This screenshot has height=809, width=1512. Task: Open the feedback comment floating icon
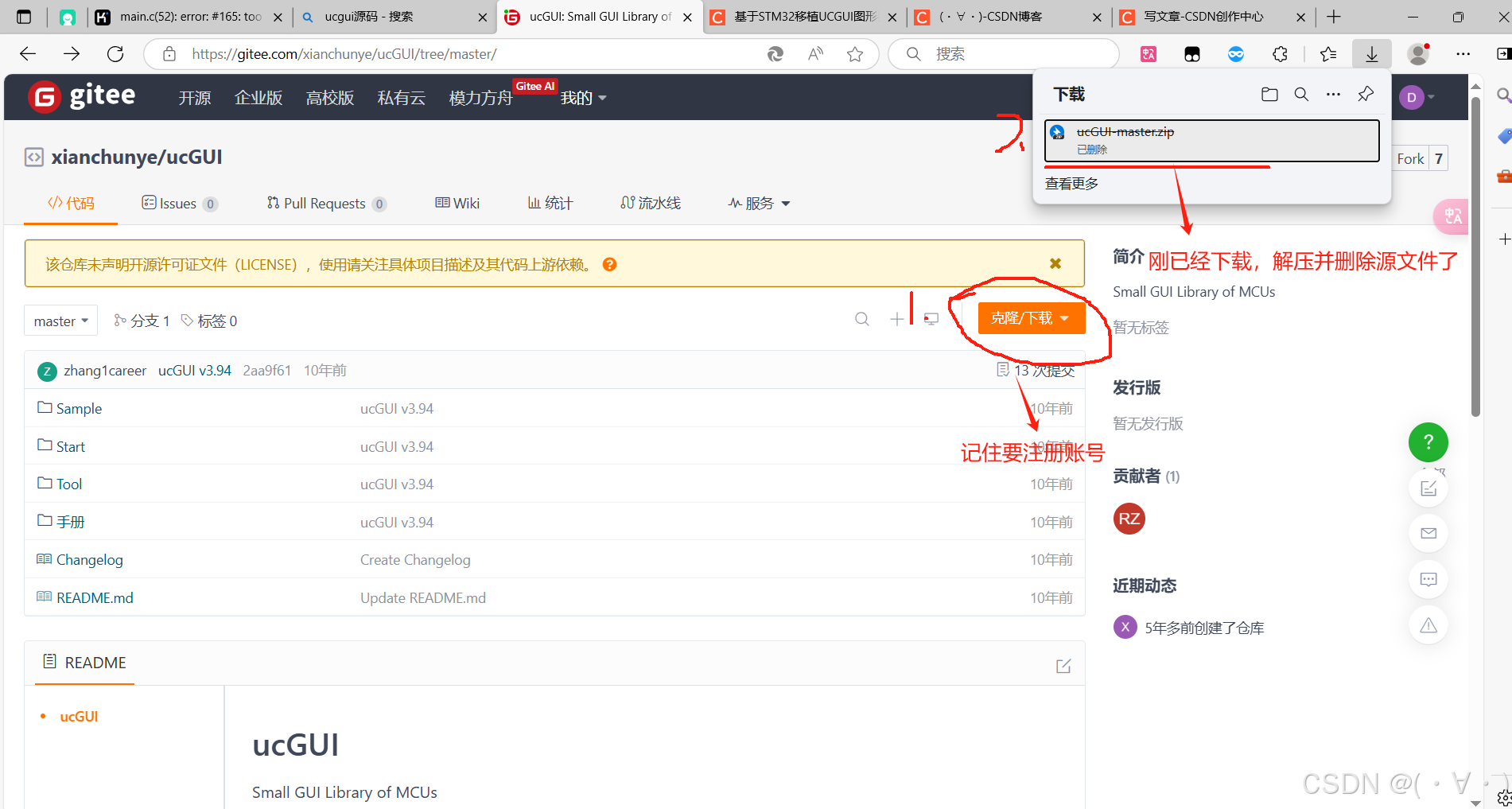tap(1428, 579)
